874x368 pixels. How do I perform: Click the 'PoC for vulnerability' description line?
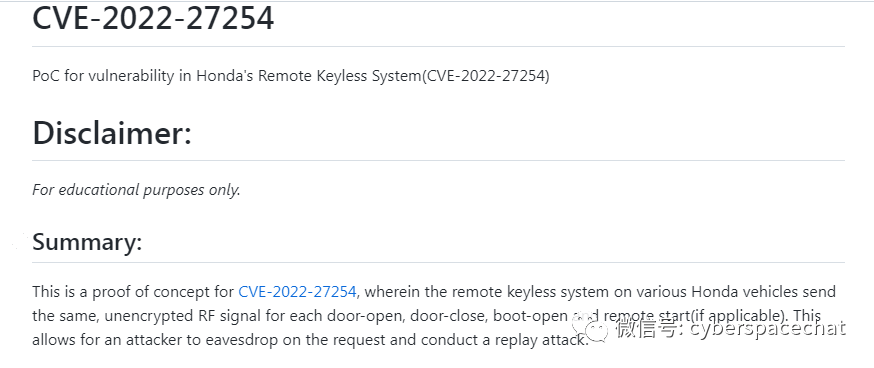[x=291, y=76]
